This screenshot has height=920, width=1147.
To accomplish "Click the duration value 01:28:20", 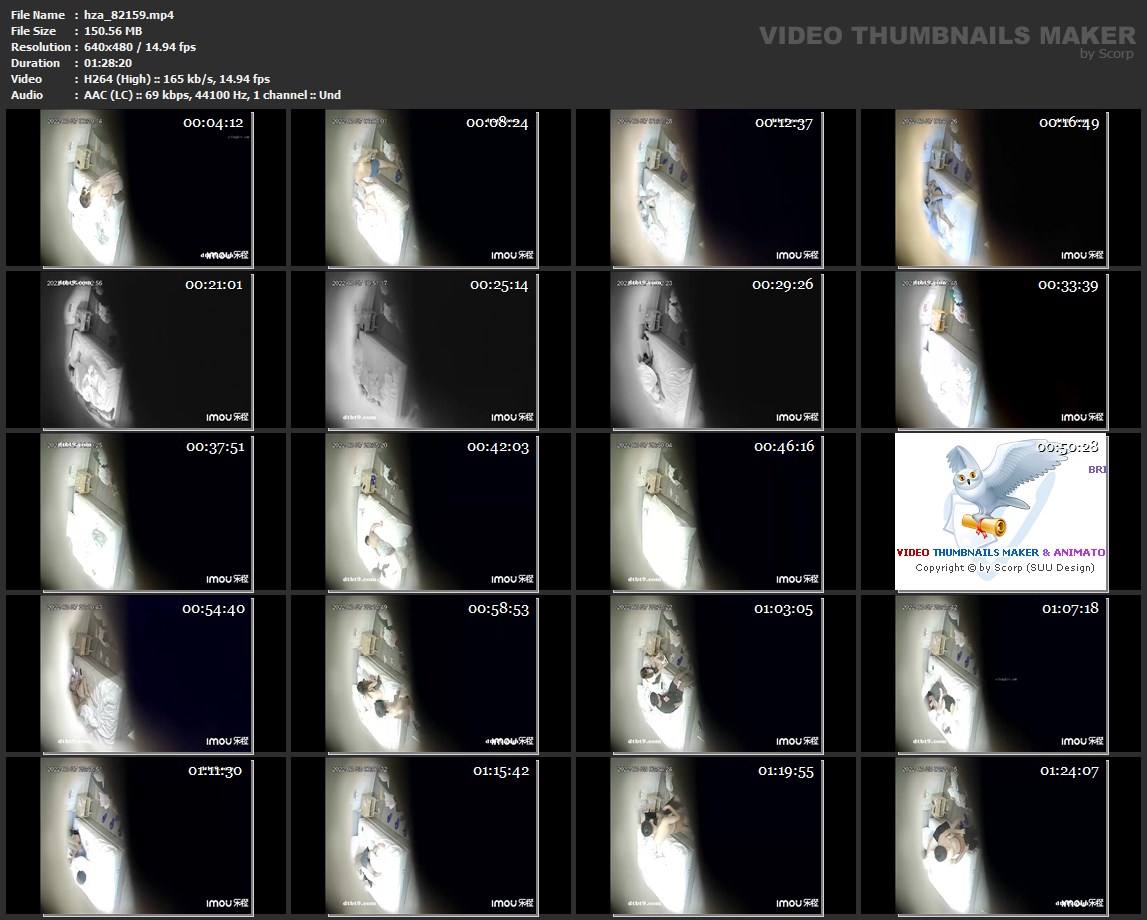I will point(108,63).
